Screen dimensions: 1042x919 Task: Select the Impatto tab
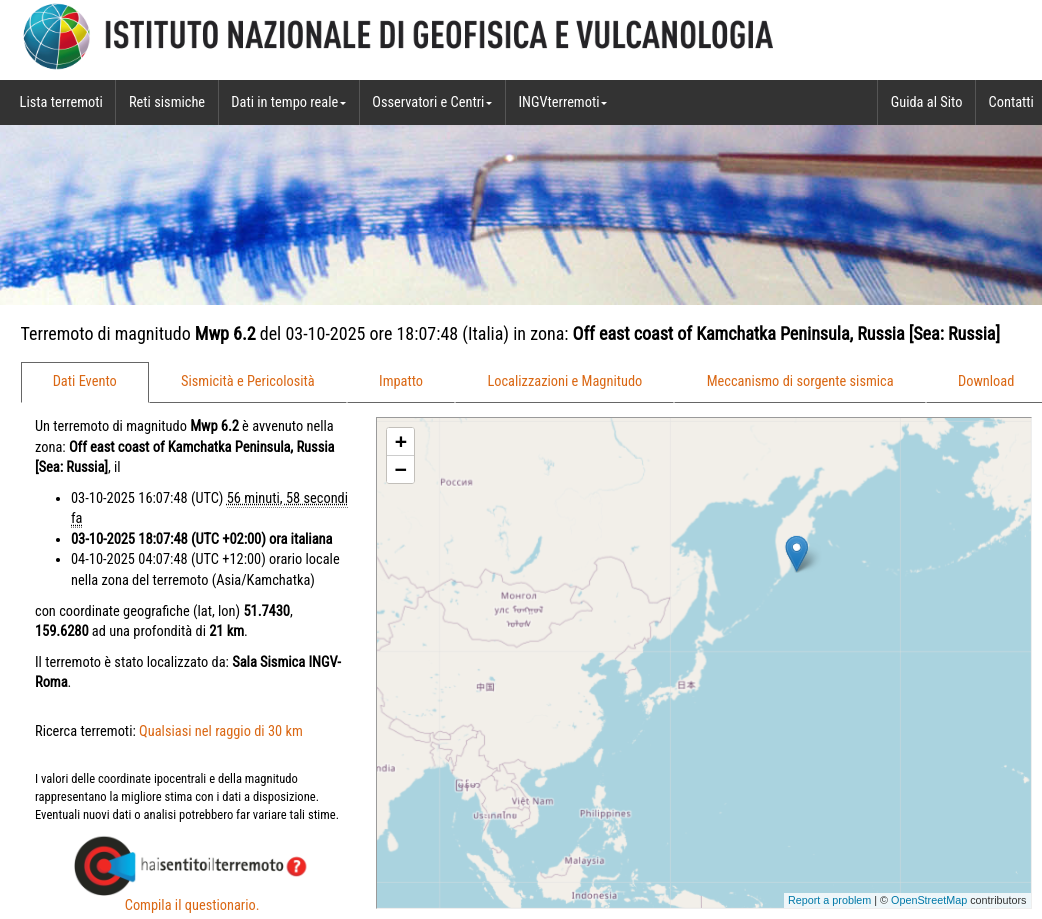click(401, 381)
